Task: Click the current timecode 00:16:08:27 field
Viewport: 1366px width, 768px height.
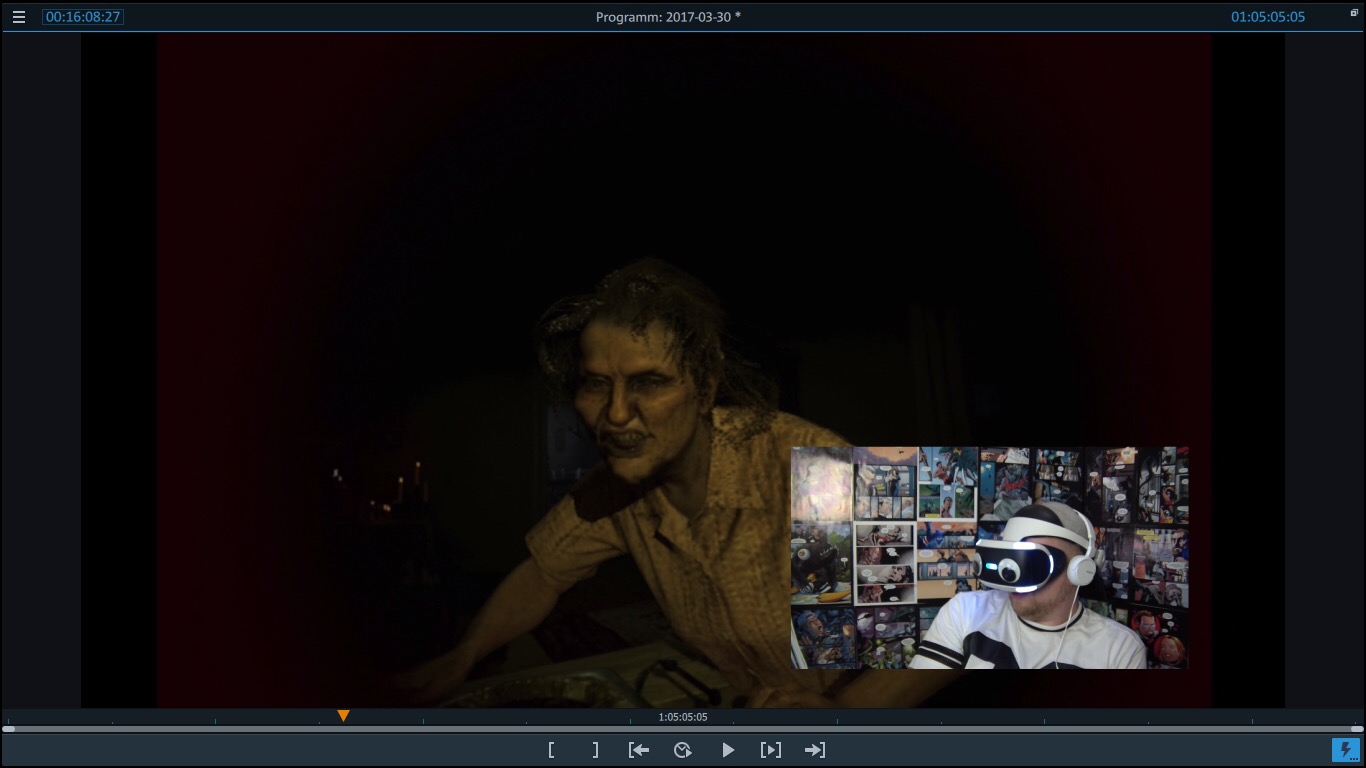Action: [83, 17]
